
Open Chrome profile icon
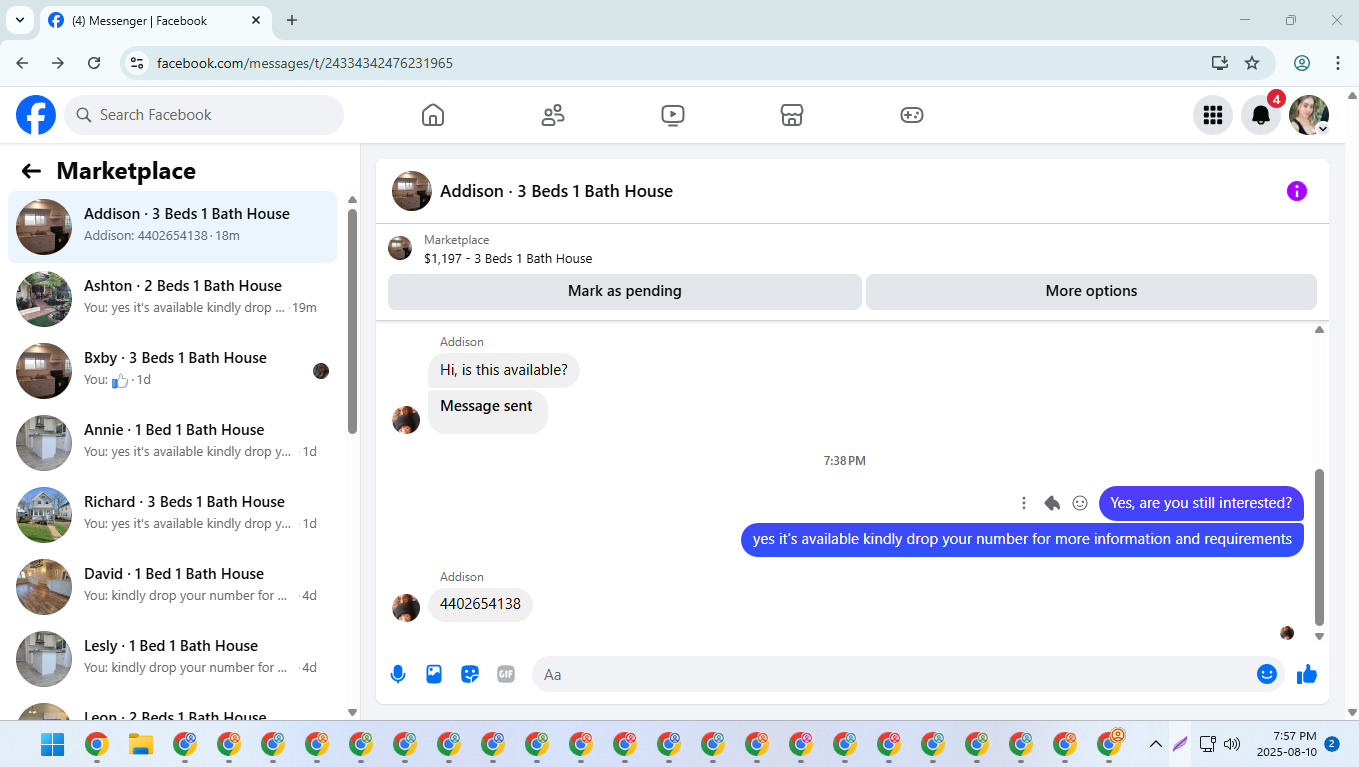[x=1302, y=63]
